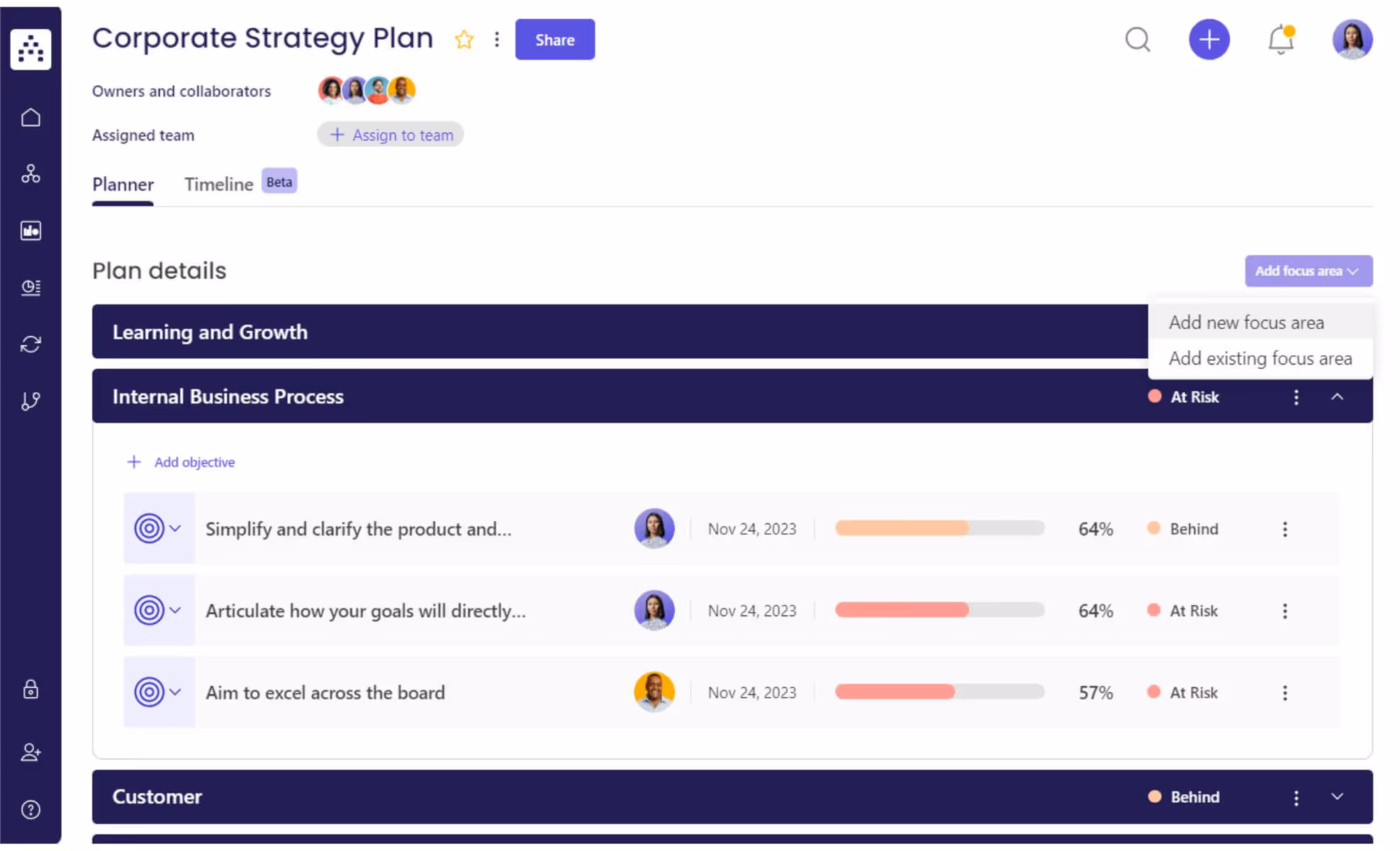This screenshot has height=851, width=1400.
Task: Choose Add new focus area from the menu
Action: (1246, 322)
